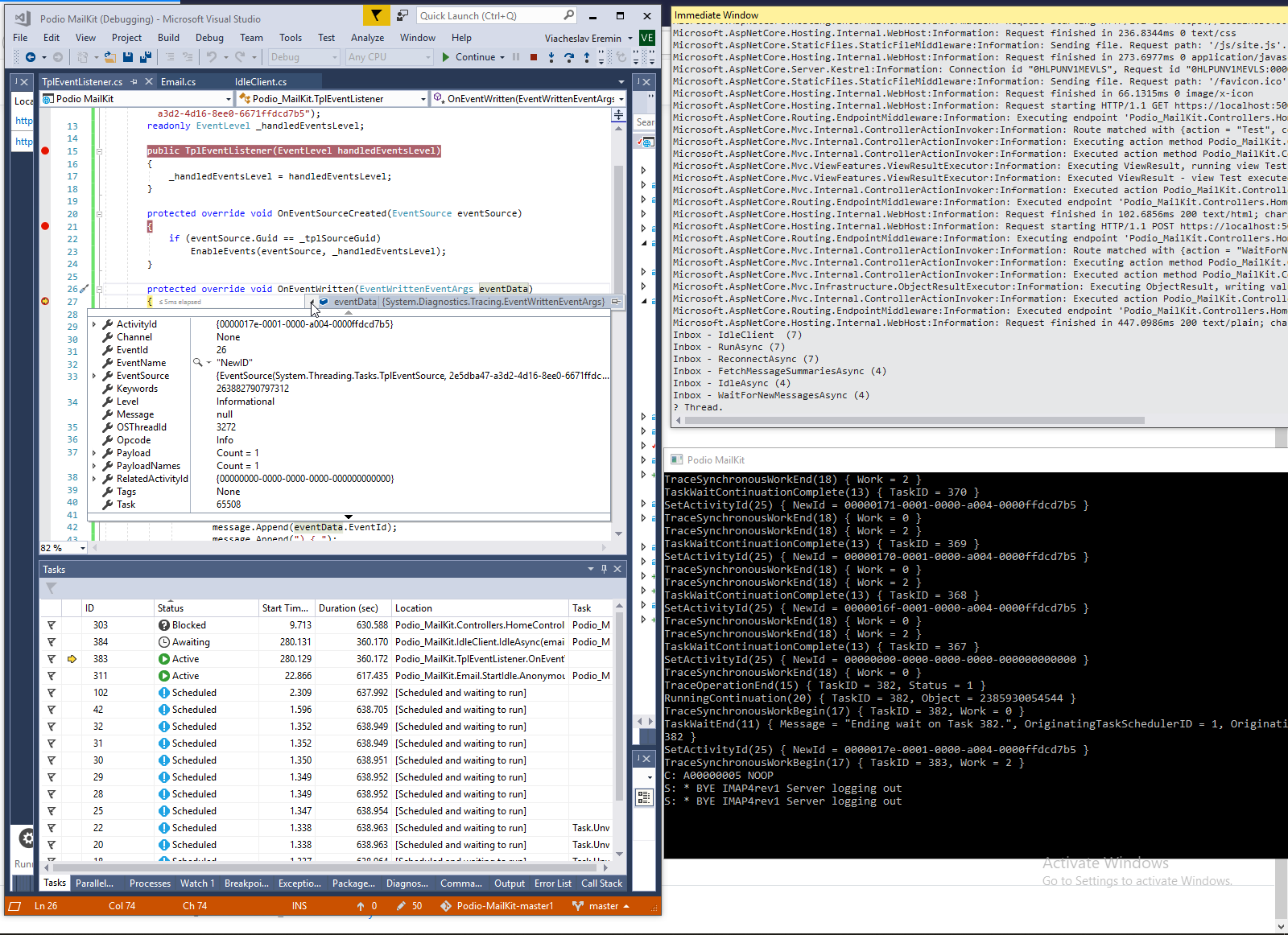
Task: Flag task 384 in the Tasks list
Action: [x=52, y=642]
